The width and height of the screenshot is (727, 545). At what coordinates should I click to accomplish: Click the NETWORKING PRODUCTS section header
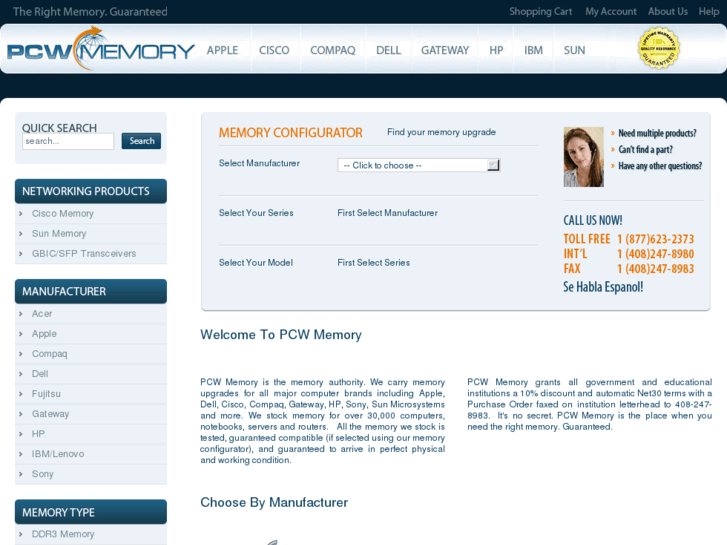pyautogui.click(x=91, y=191)
